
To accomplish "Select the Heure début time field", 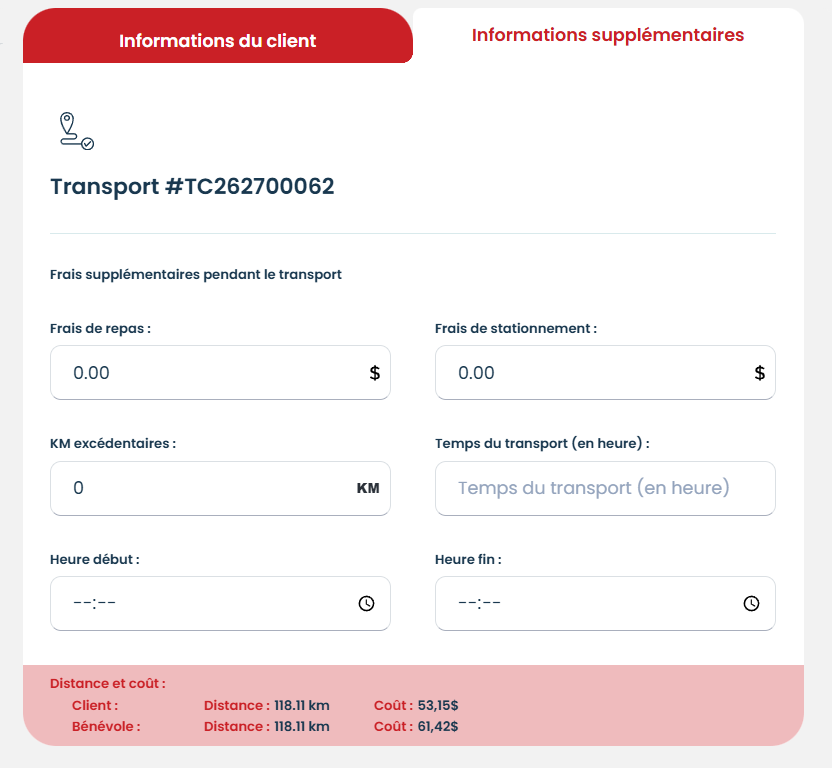I will 200,603.
